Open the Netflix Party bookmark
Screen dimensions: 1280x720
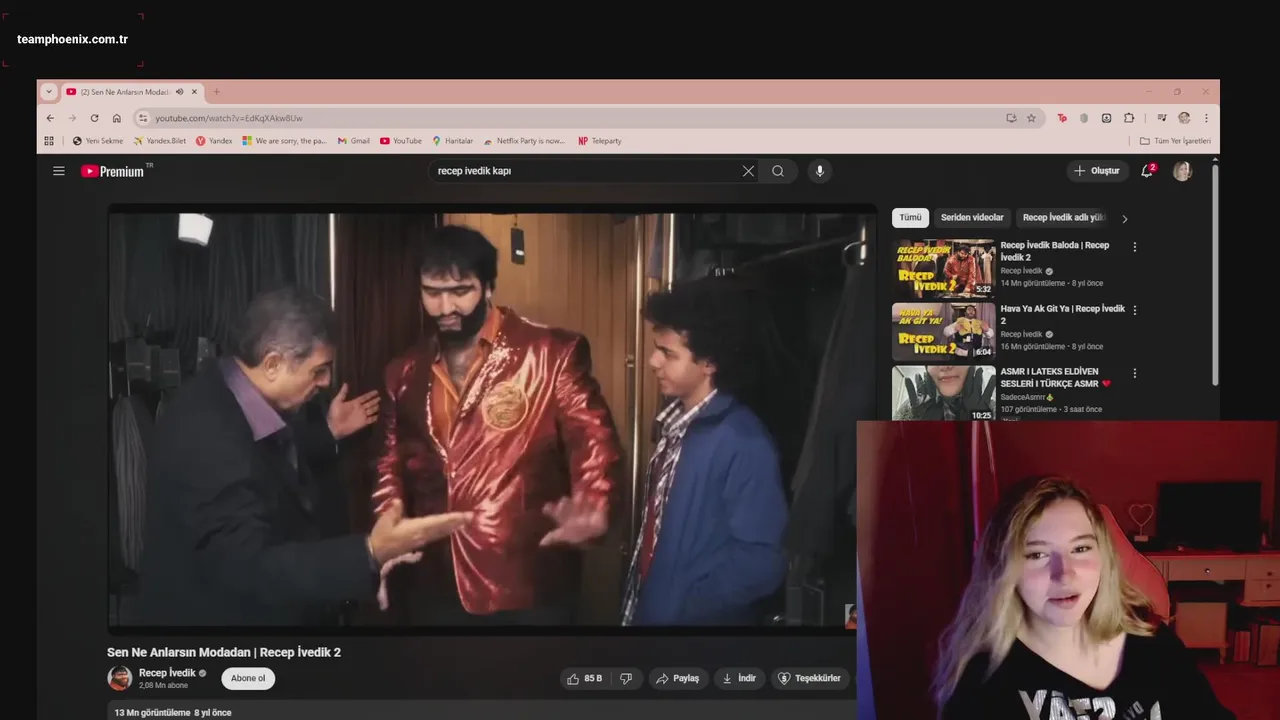pyautogui.click(x=524, y=141)
